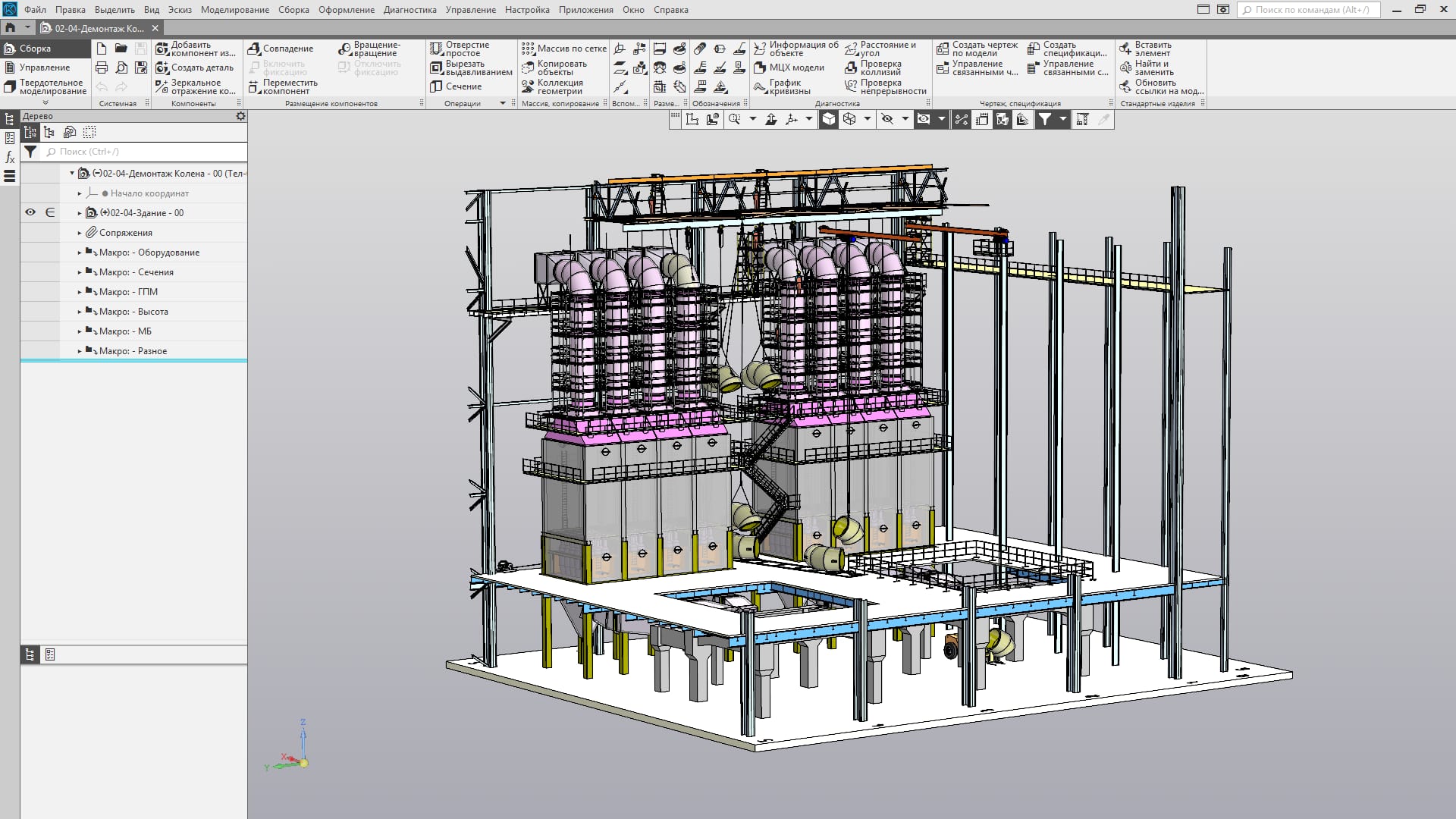Viewport: 1456px width, 819px height.
Task: Toggle the view filter funnel button
Action: (x=1045, y=119)
